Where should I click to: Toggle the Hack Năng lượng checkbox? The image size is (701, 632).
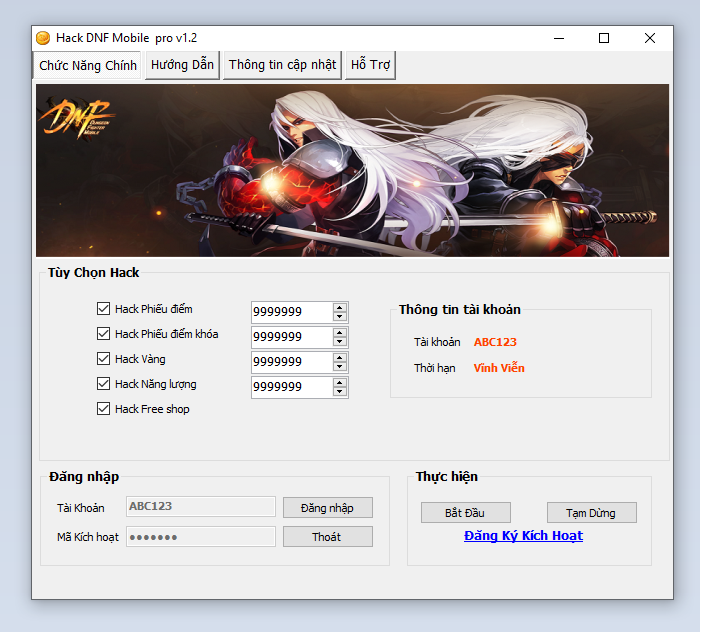coord(103,384)
